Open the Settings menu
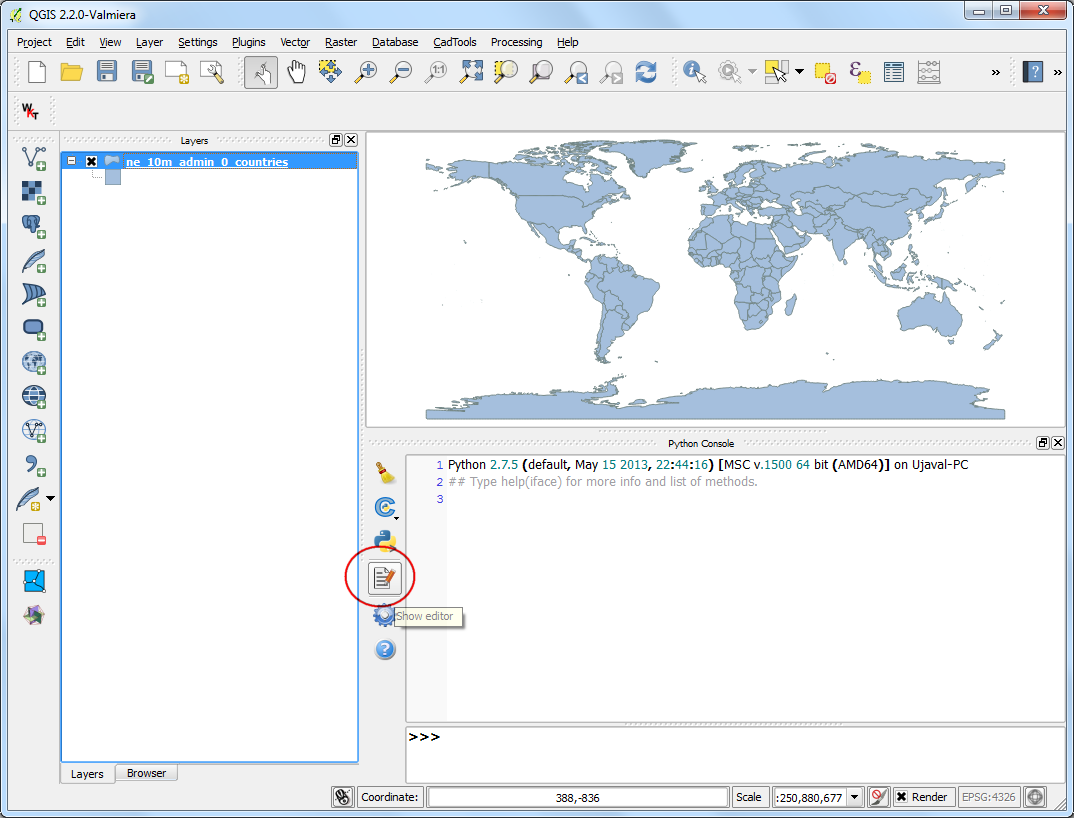The image size is (1074, 818). pos(197,42)
